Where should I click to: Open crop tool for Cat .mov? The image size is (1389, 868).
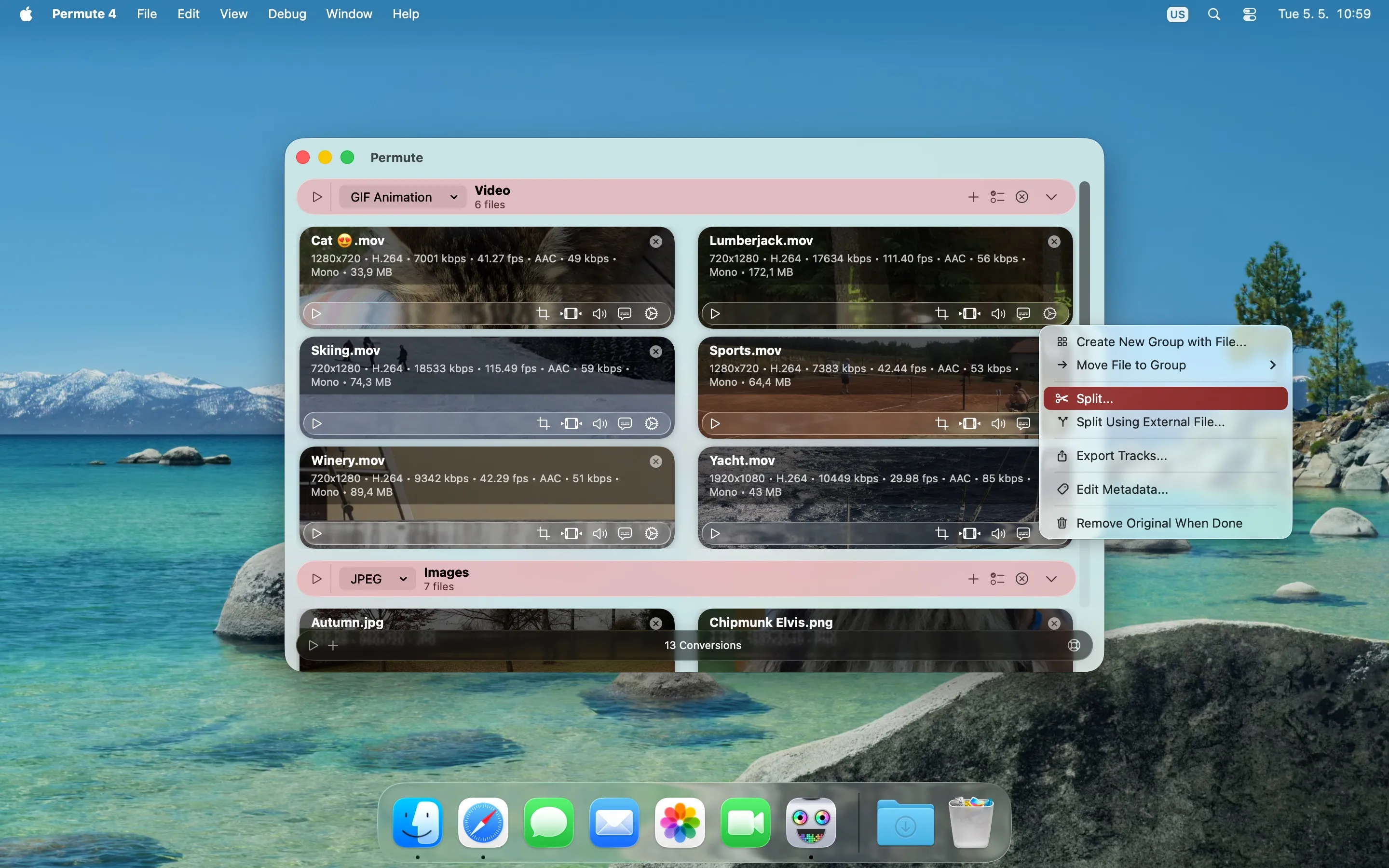click(543, 313)
